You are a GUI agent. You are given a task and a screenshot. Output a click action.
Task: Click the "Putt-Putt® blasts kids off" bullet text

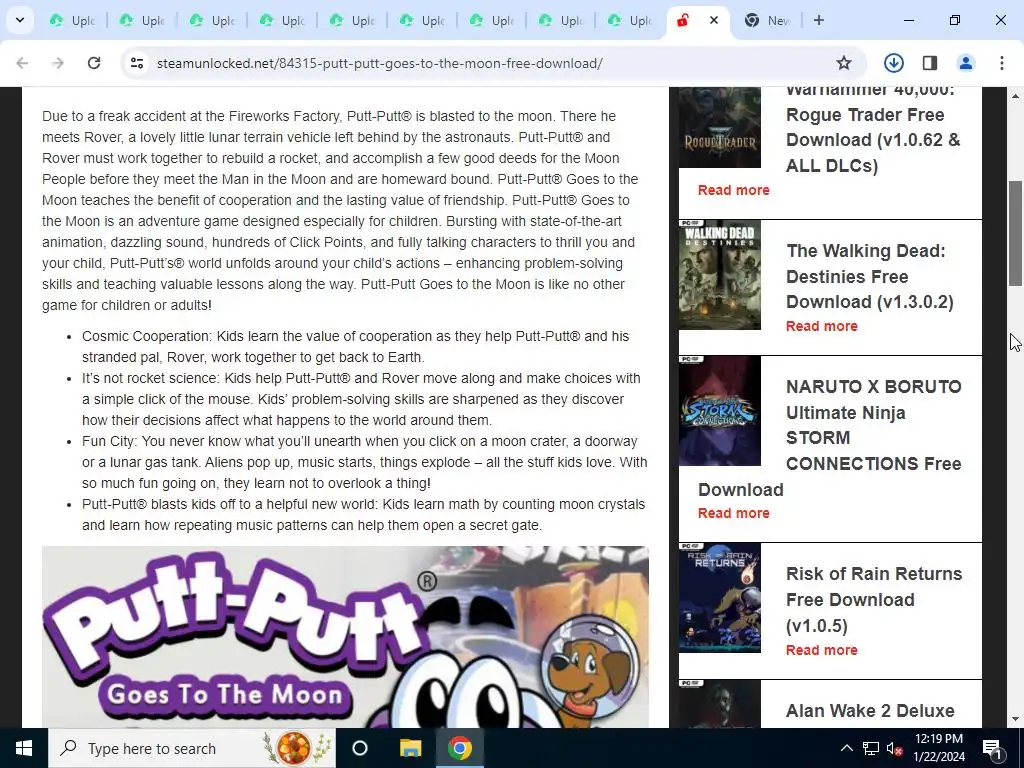pyautogui.click(x=363, y=515)
